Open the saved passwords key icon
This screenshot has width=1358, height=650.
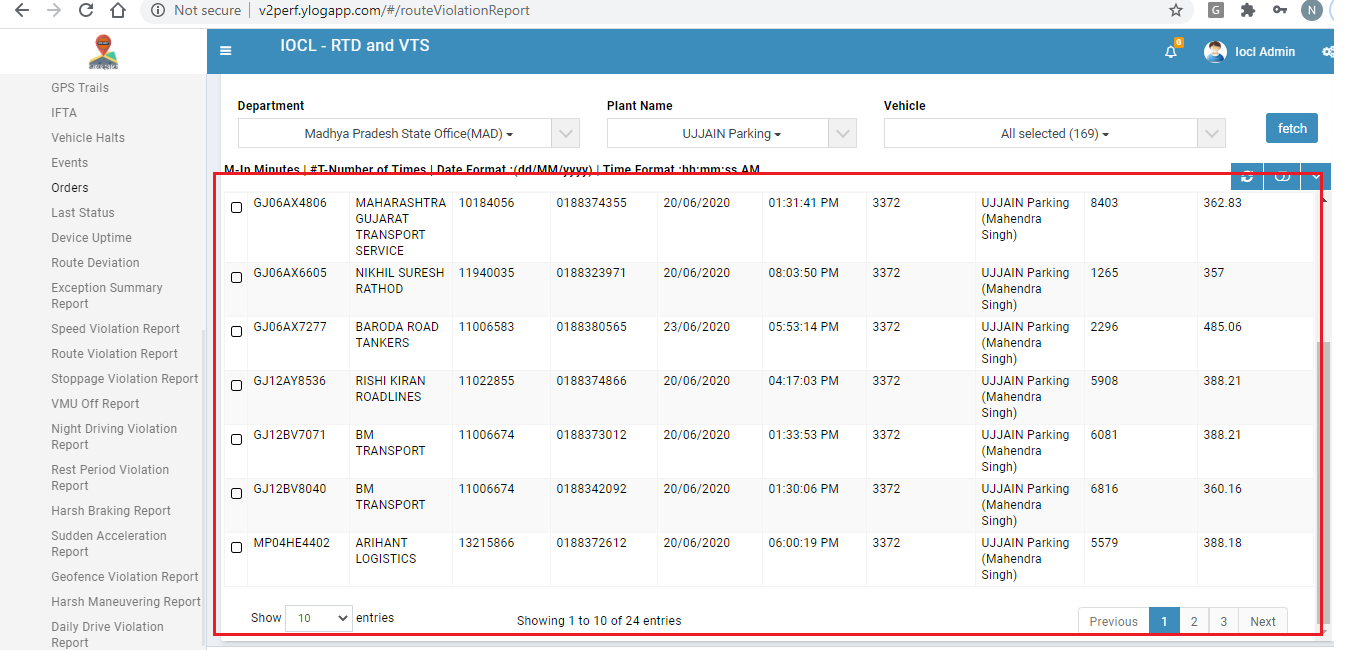click(1280, 10)
